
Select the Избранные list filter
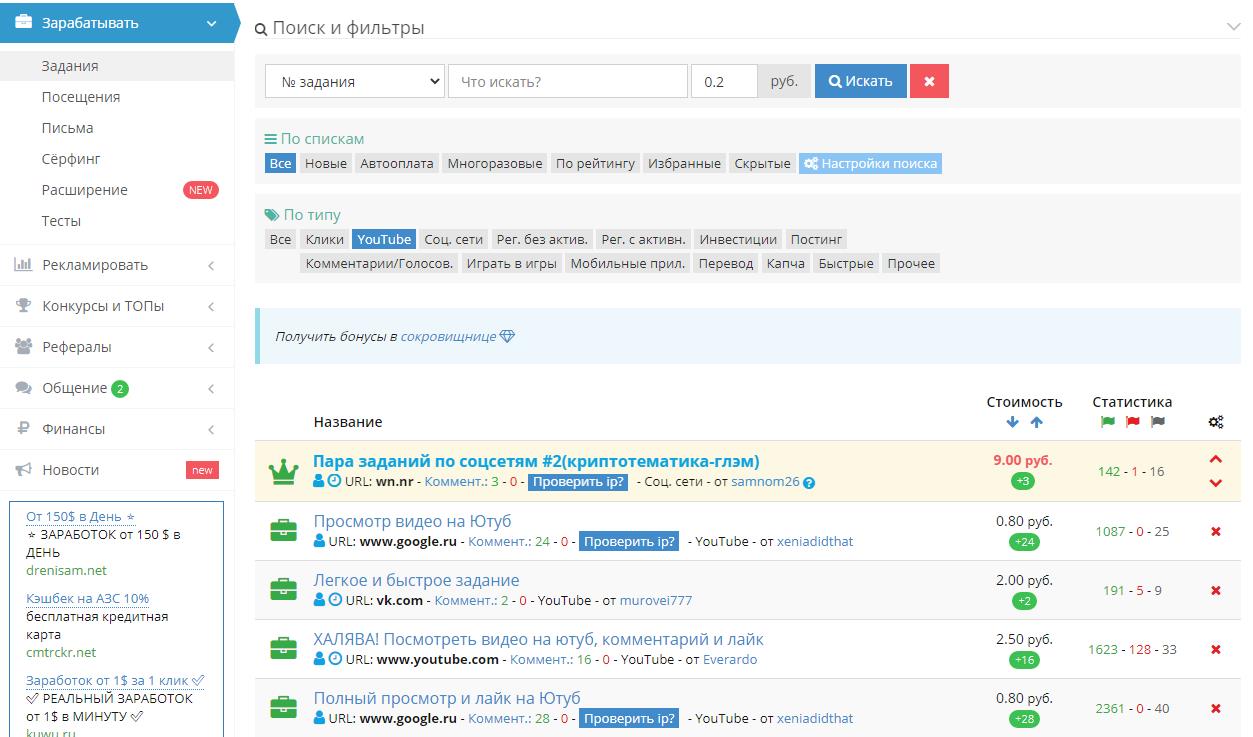pos(684,163)
